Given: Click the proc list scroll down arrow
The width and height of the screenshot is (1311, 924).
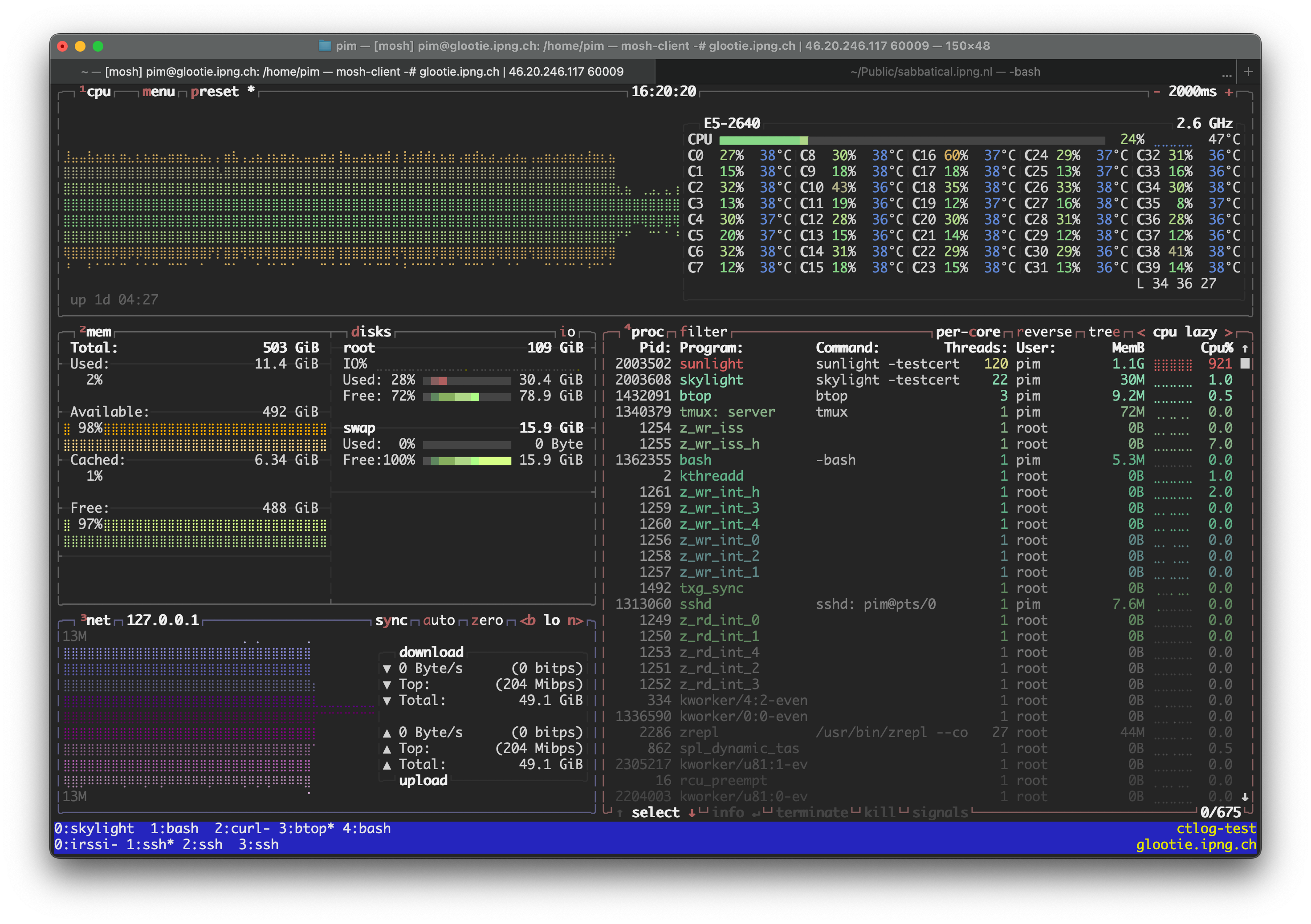Looking at the screenshot, I should point(1245,797).
